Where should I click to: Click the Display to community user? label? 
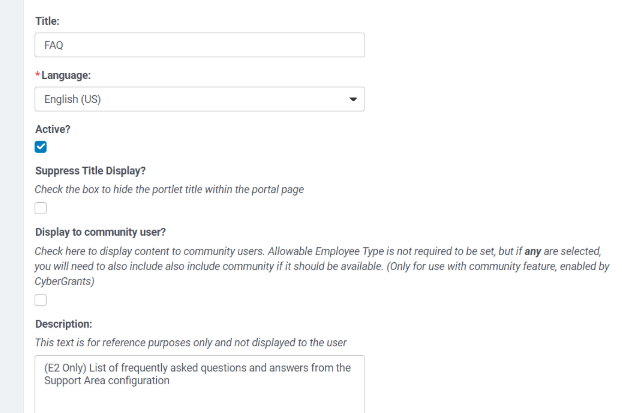click(x=100, y=232)
